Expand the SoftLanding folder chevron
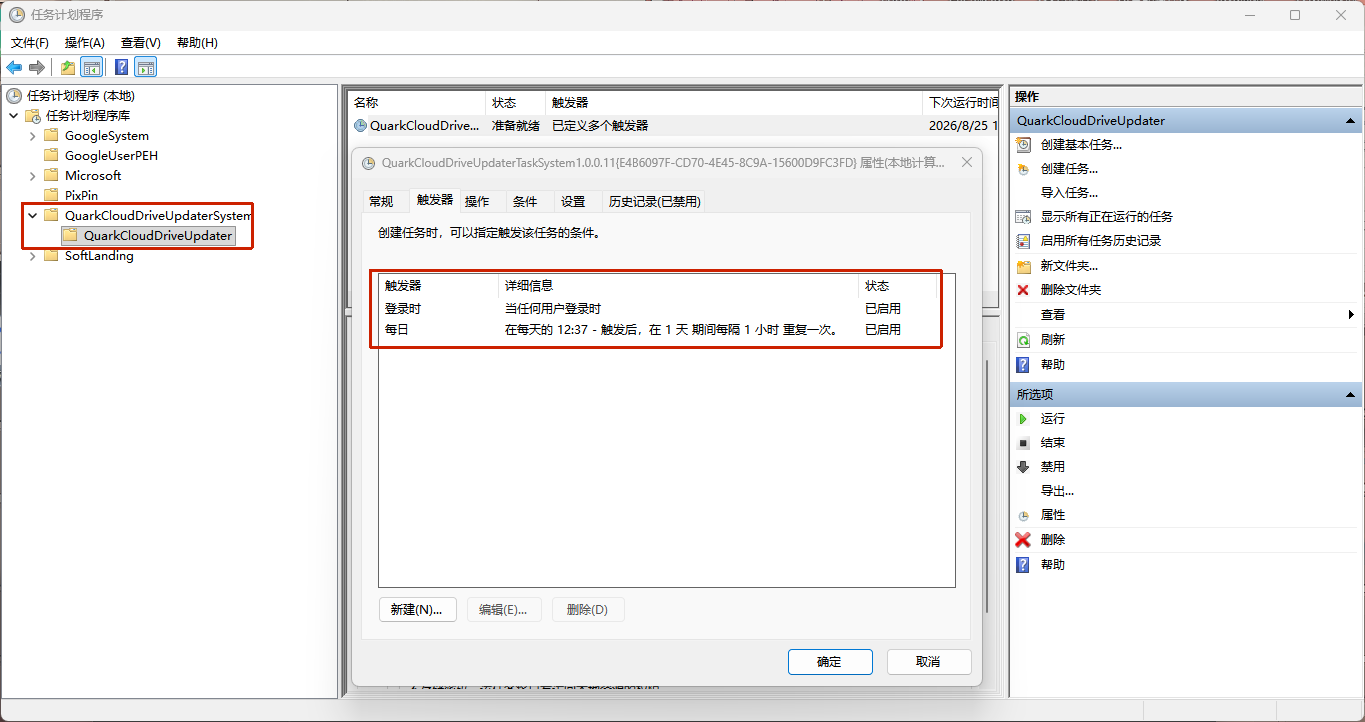Viewport: 1365px width, 722px height. tap(32, 256)
